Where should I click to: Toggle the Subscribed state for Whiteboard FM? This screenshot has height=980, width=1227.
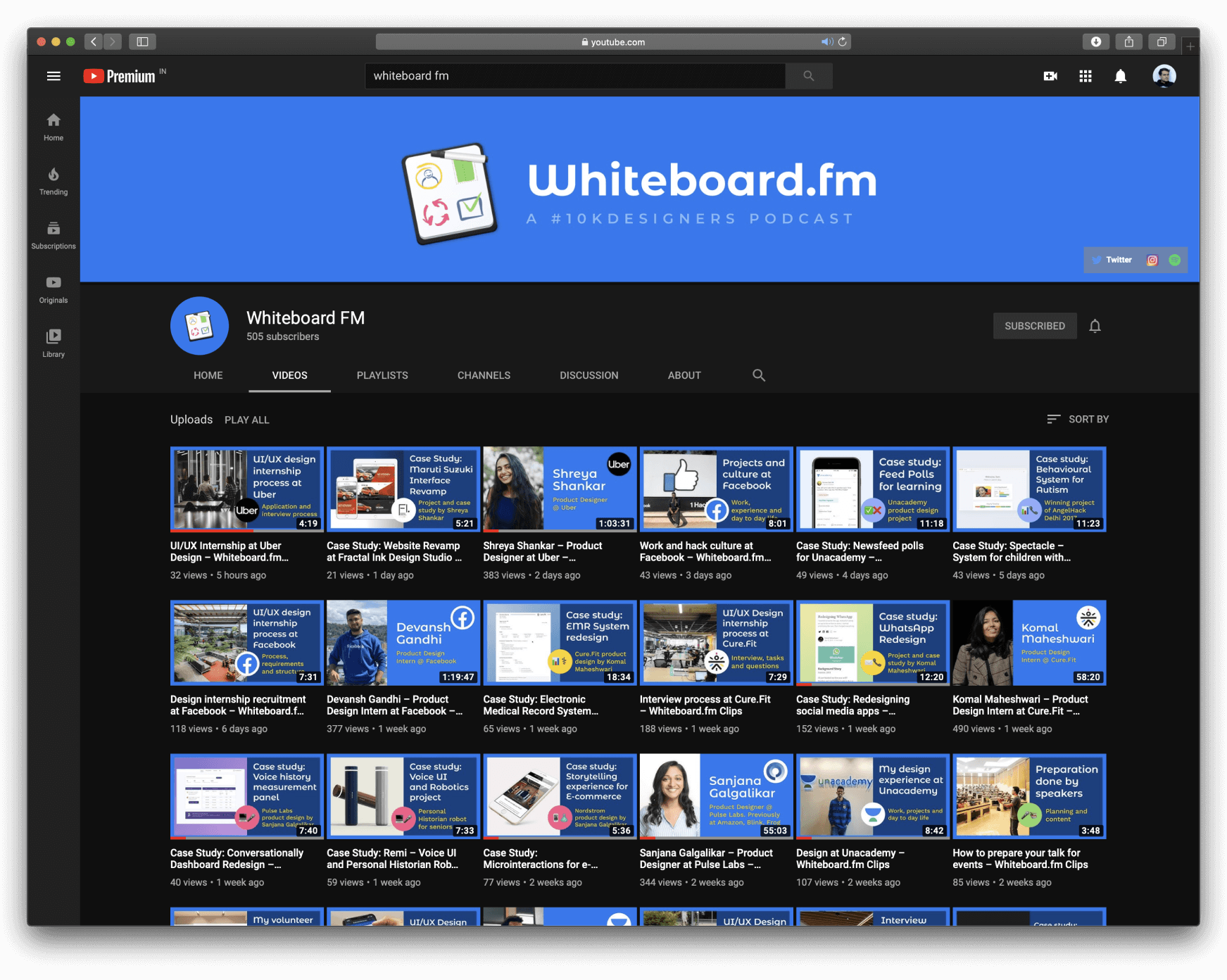1034,325
